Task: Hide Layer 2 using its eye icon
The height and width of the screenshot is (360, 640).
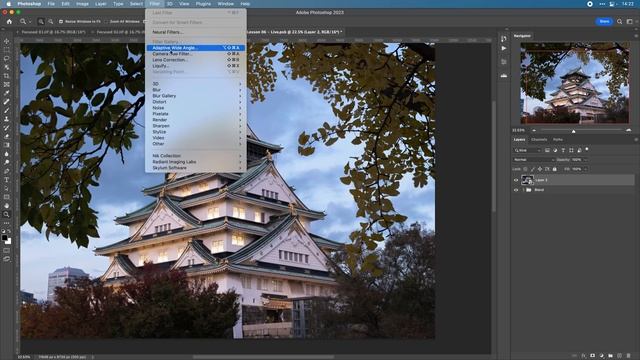Action: [516, 180]
